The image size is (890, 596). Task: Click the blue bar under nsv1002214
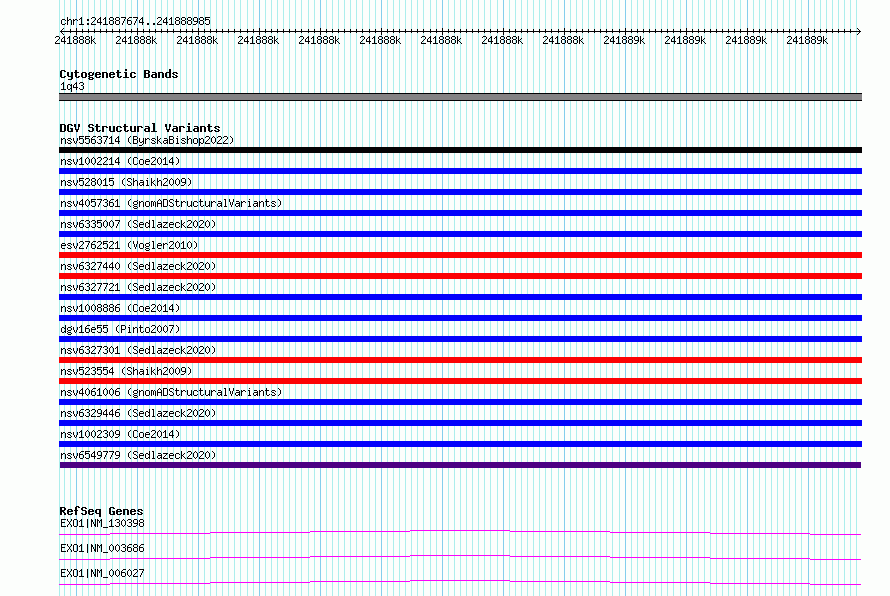460,171
